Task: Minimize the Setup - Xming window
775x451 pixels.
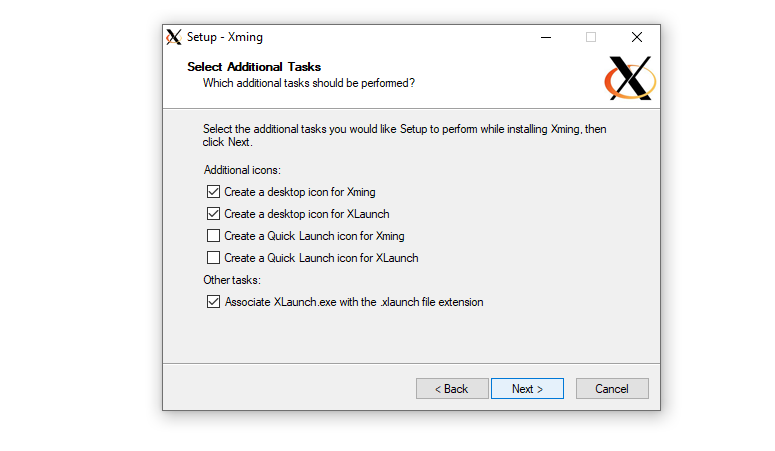Action: (x=545, y=37)
